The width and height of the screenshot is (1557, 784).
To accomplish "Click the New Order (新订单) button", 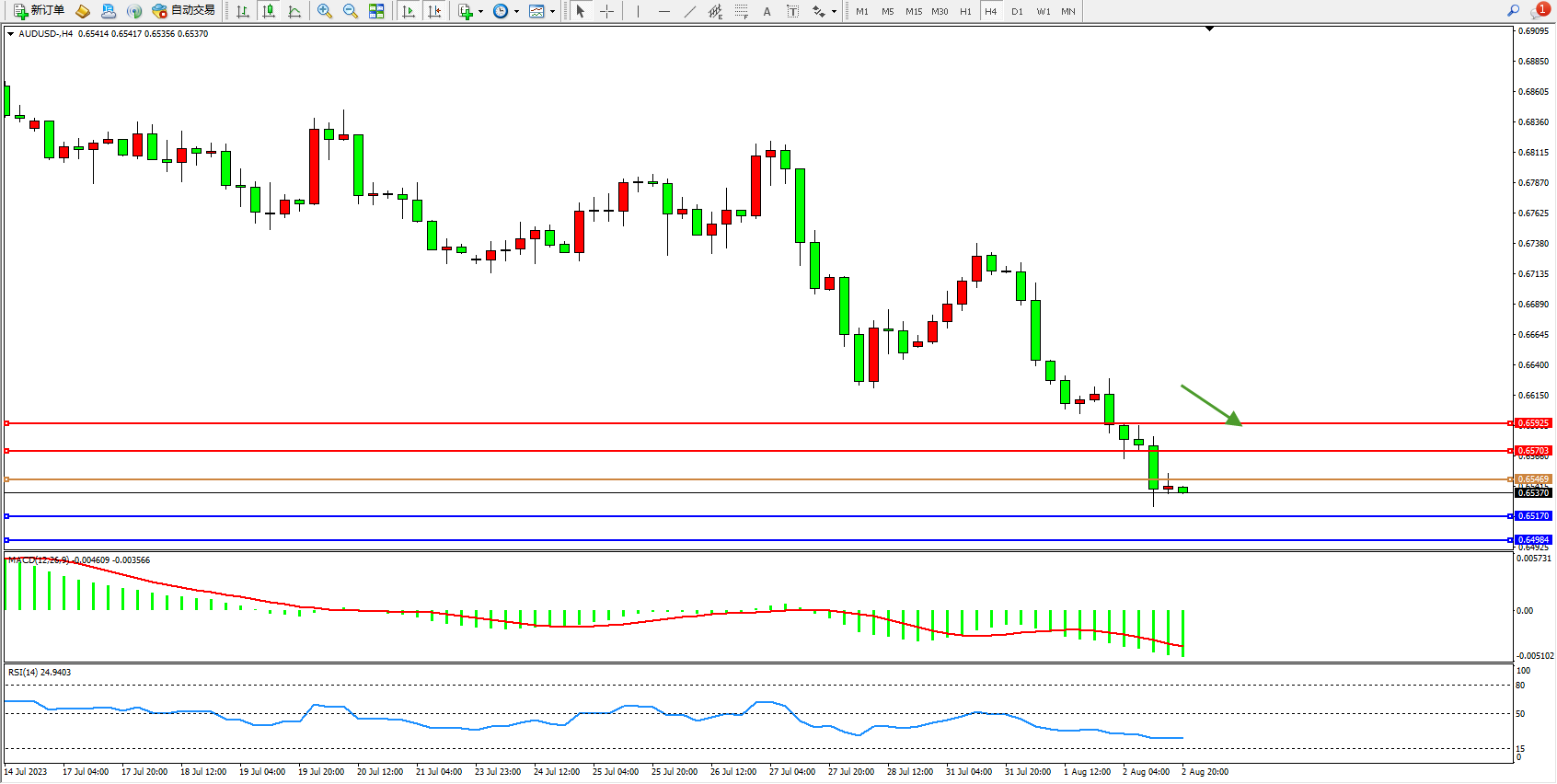I will 39,11.
